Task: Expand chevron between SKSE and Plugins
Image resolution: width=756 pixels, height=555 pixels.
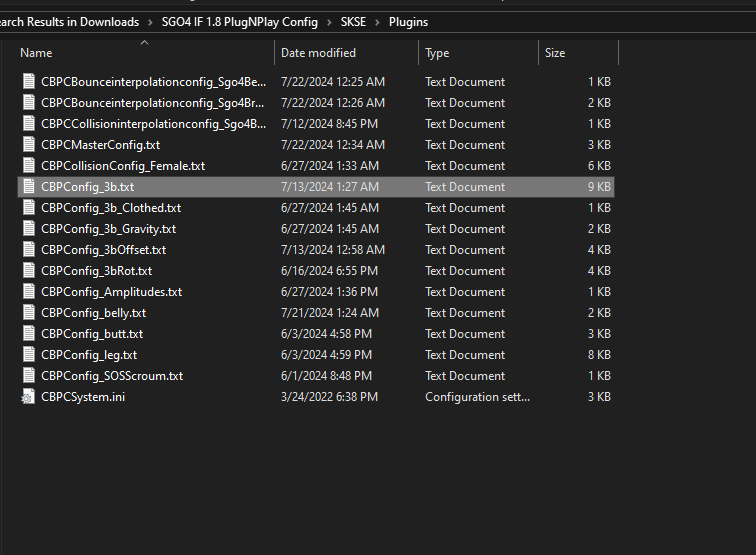Action: coord(378,22)
